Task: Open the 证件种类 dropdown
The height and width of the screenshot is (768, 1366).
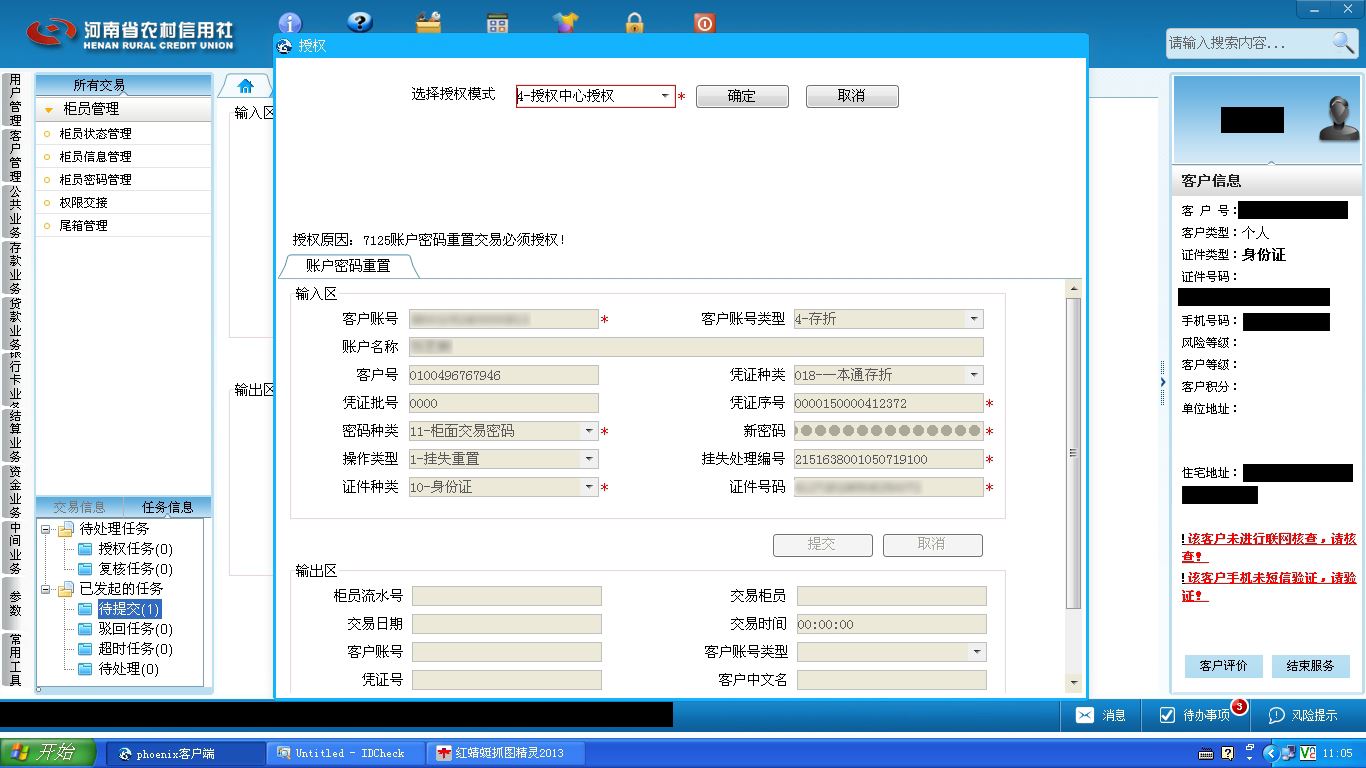Action: pyautogui.click(x=589, y=487)
